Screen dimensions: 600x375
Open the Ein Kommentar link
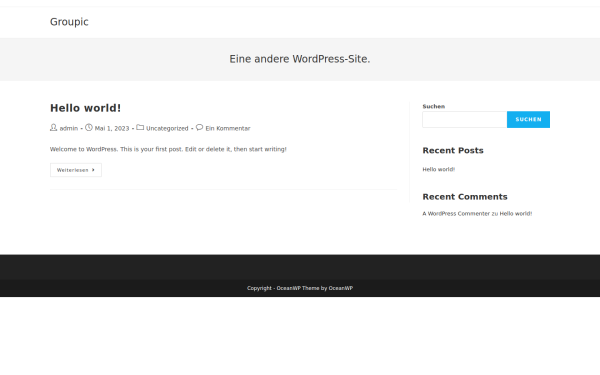[x=228, y=128]
